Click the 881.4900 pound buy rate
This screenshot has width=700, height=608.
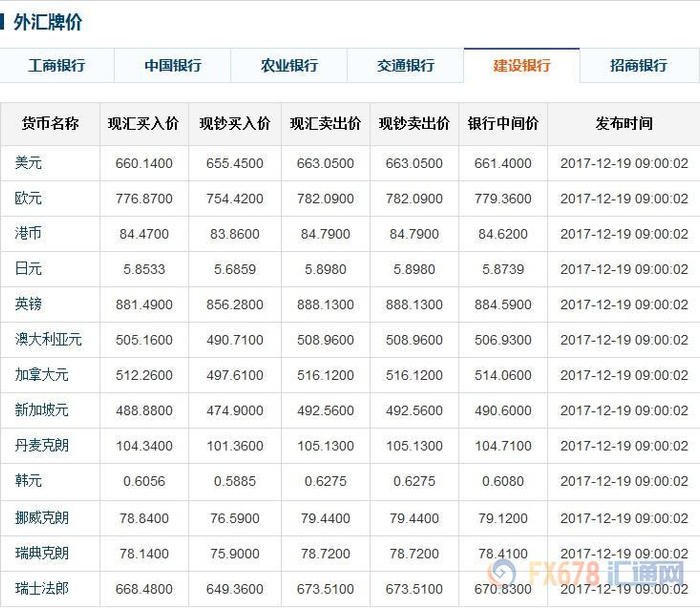coord(144,305)
